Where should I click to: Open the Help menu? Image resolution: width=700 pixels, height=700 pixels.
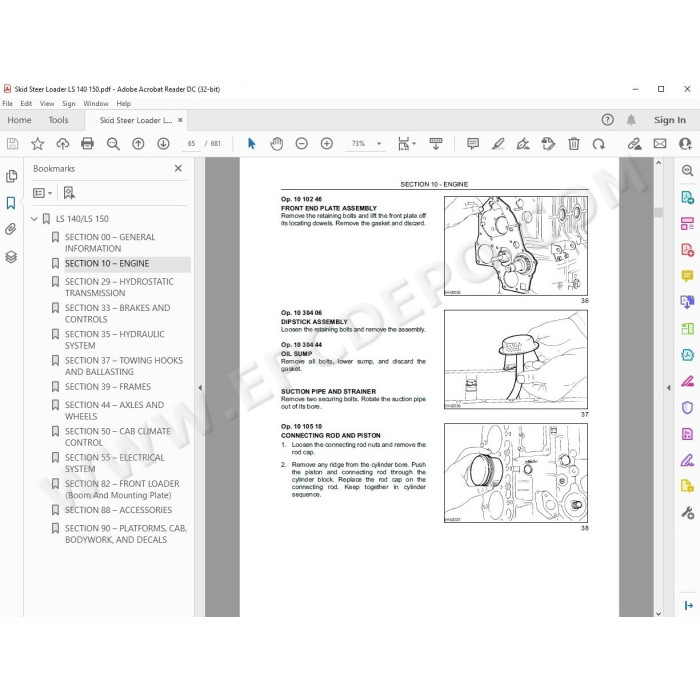tap(124, 104)
